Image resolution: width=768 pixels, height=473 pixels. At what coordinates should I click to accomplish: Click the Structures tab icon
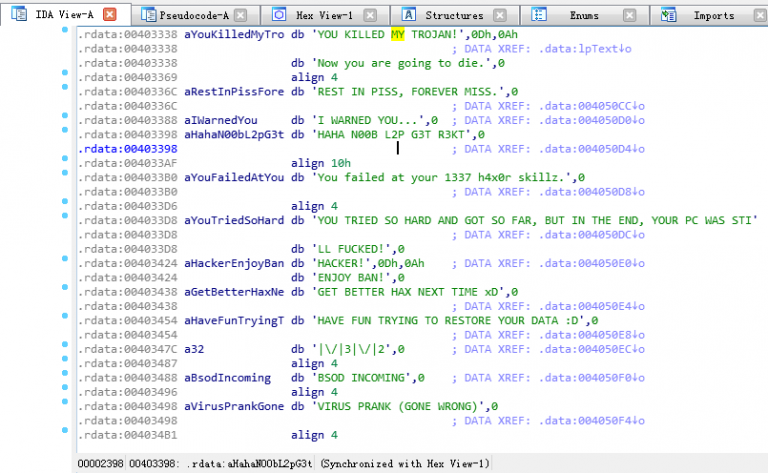point(409,15)
